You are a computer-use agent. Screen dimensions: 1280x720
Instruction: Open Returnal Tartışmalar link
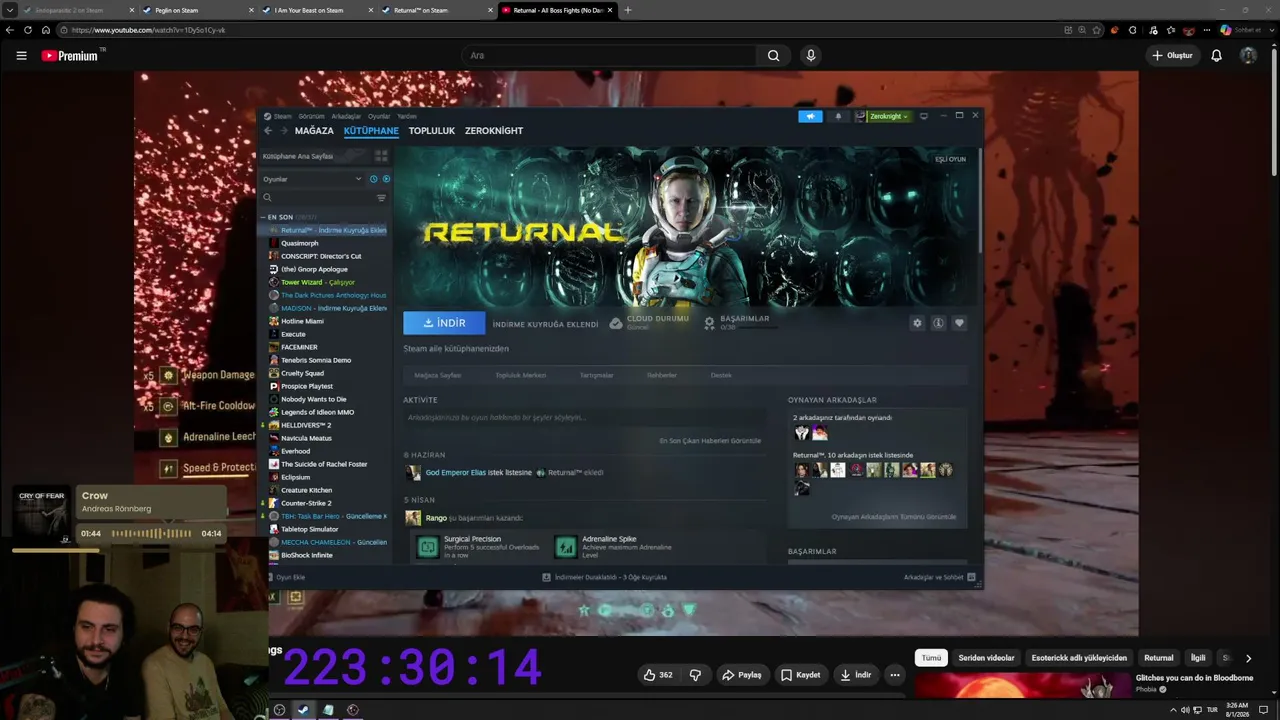pyautogui.click(x=596, y=375)
